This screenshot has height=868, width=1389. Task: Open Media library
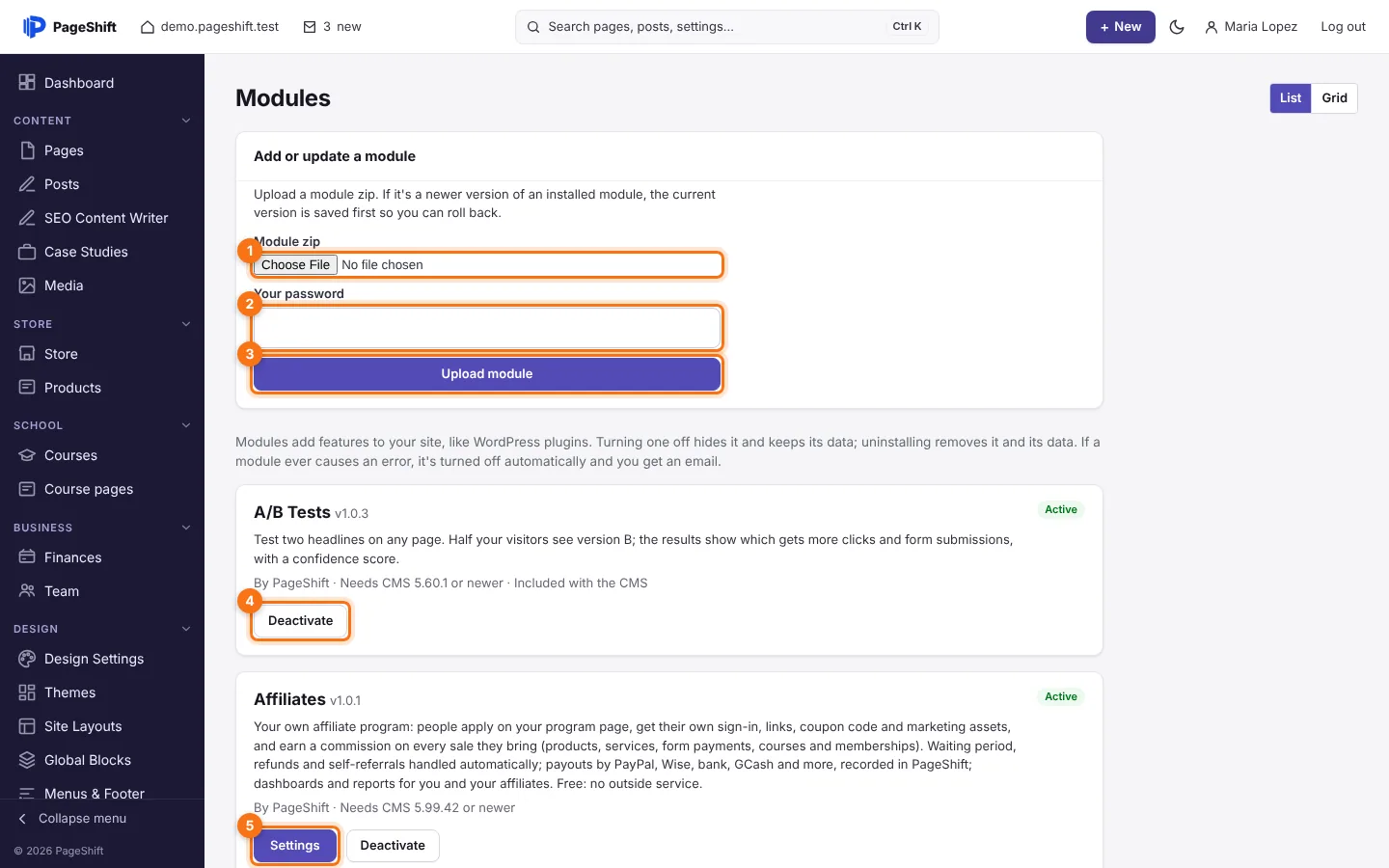click(x=102, y=285)
